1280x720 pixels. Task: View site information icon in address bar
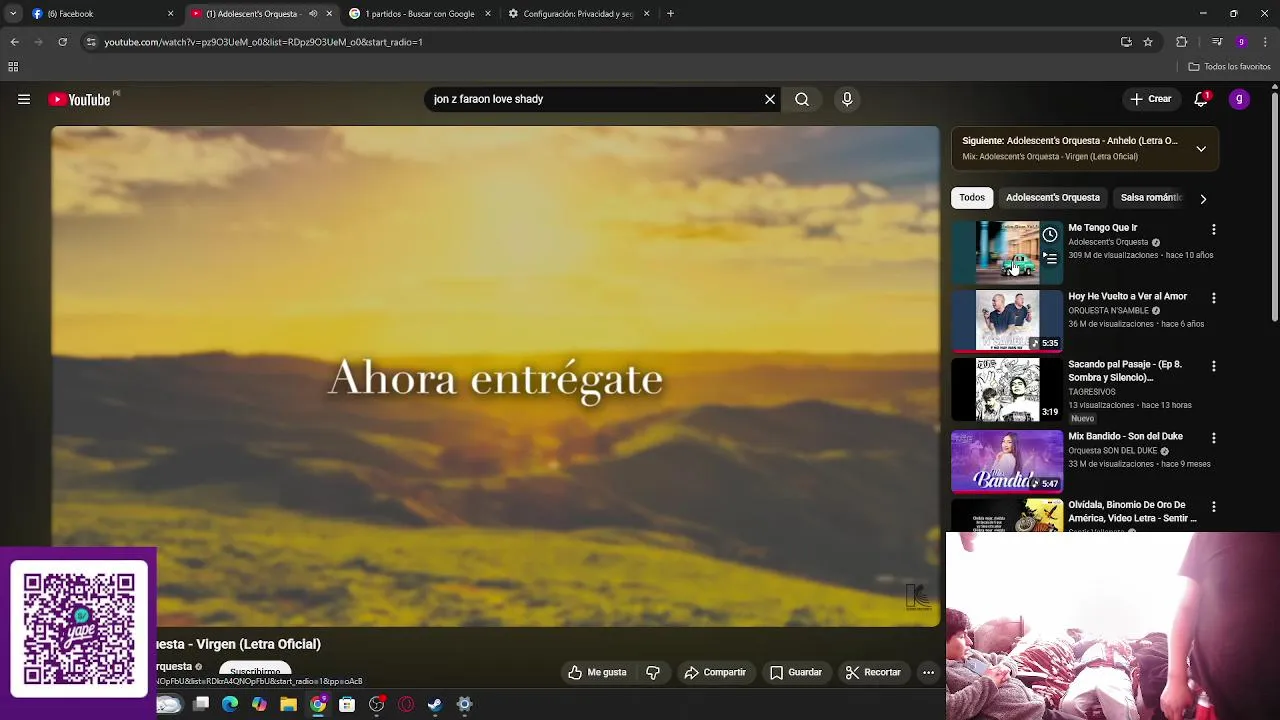(91, 42)
